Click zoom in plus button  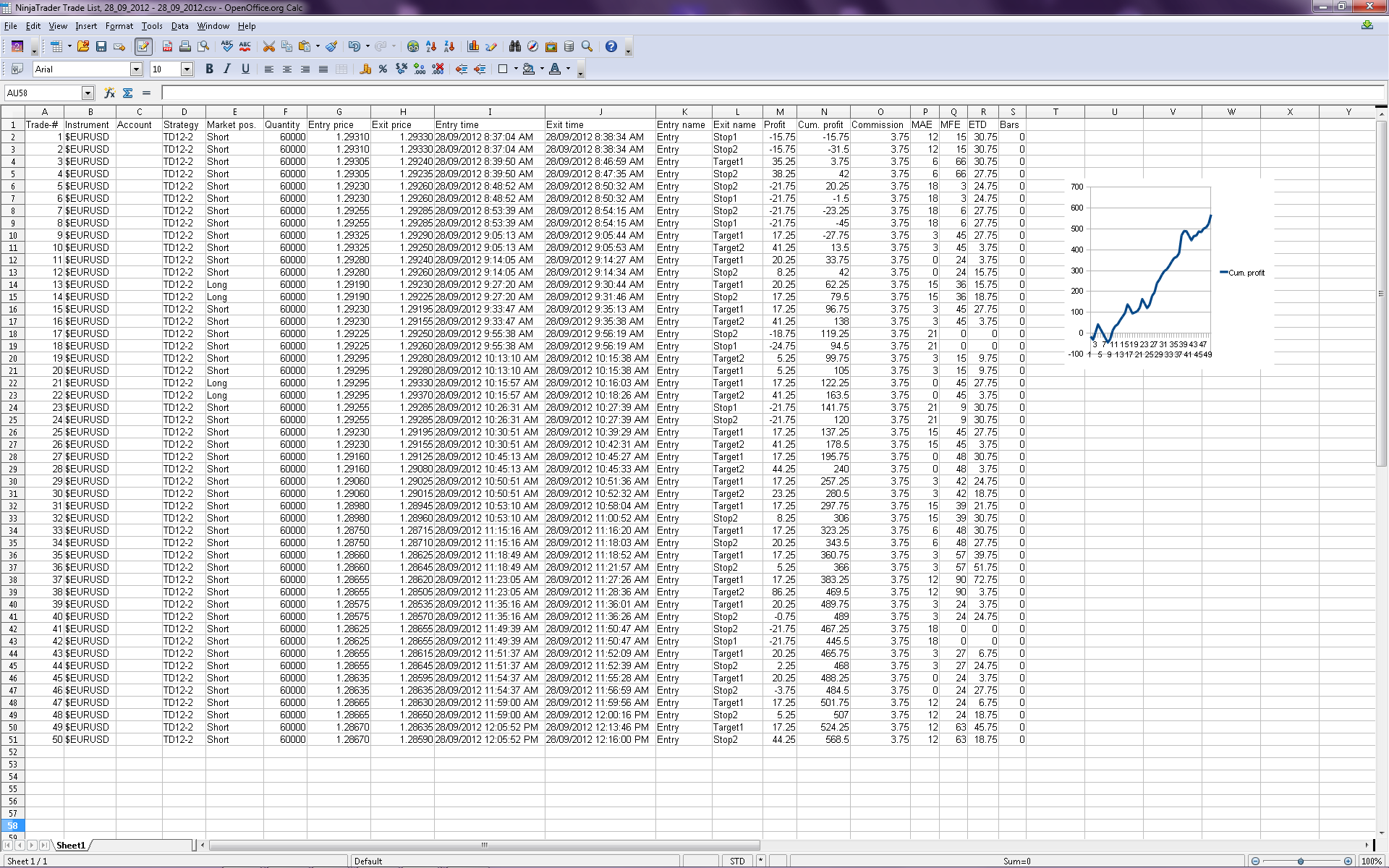pyautogui.click(x=1348, y=861)
